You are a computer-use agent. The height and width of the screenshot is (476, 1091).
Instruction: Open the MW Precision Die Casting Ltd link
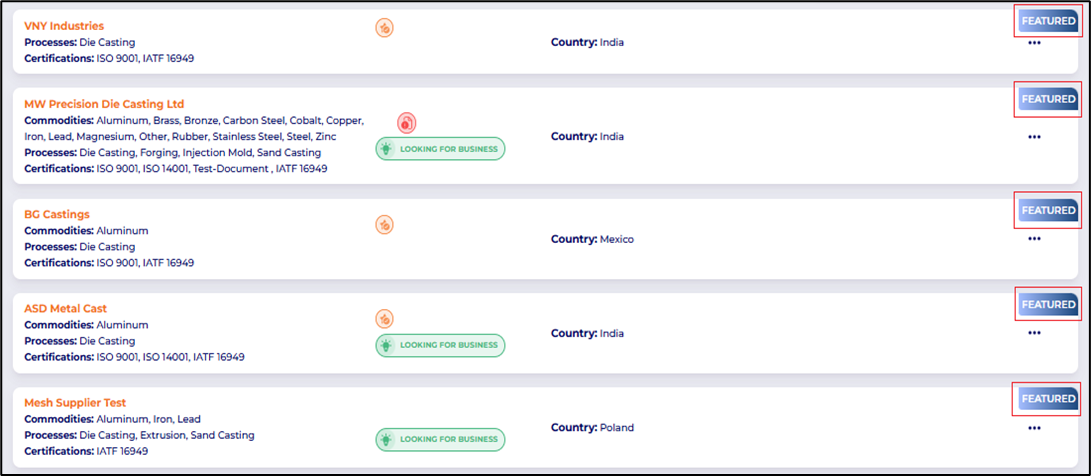(x=104, y=104)
